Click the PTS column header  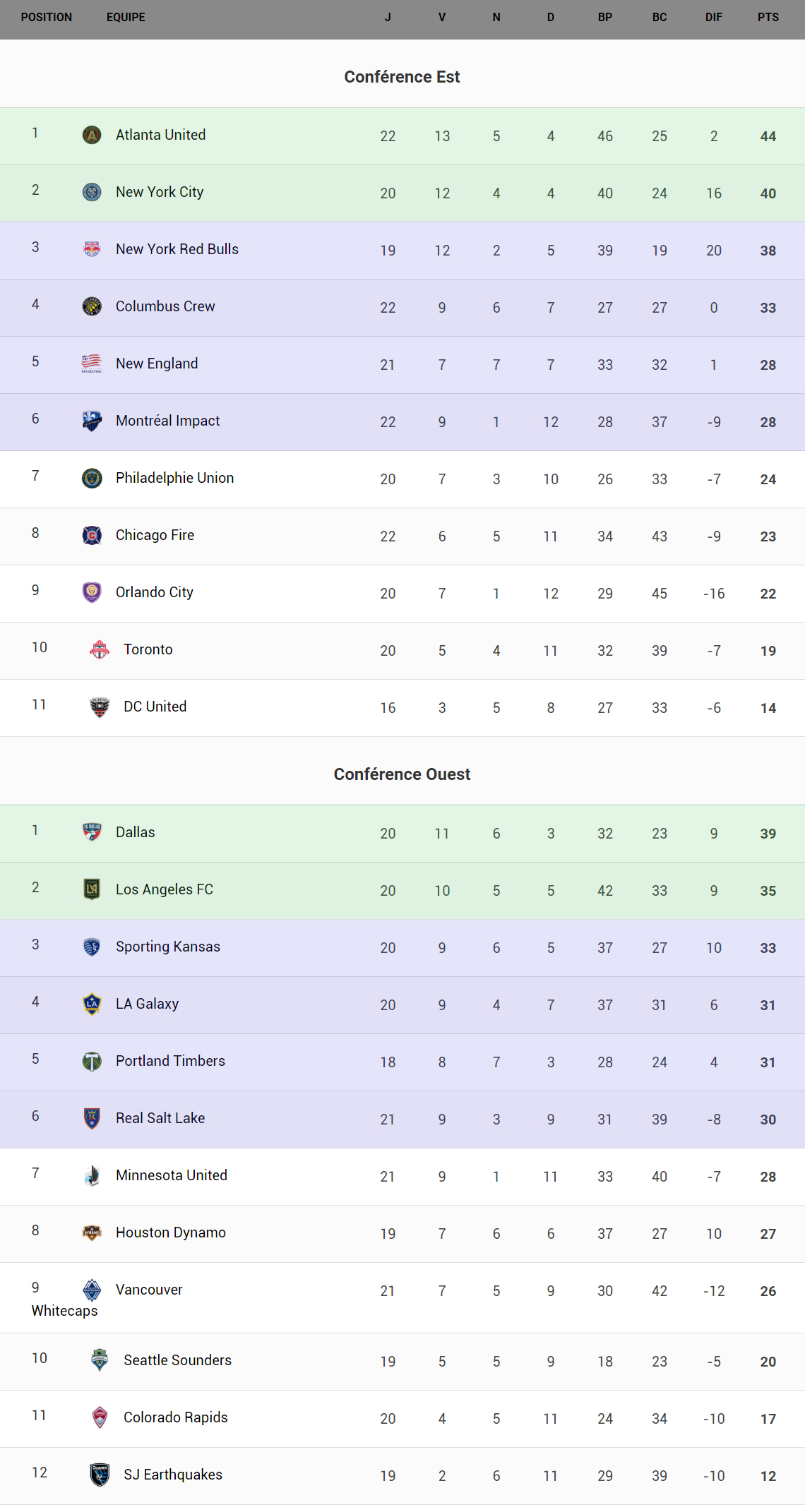point(768,17)
